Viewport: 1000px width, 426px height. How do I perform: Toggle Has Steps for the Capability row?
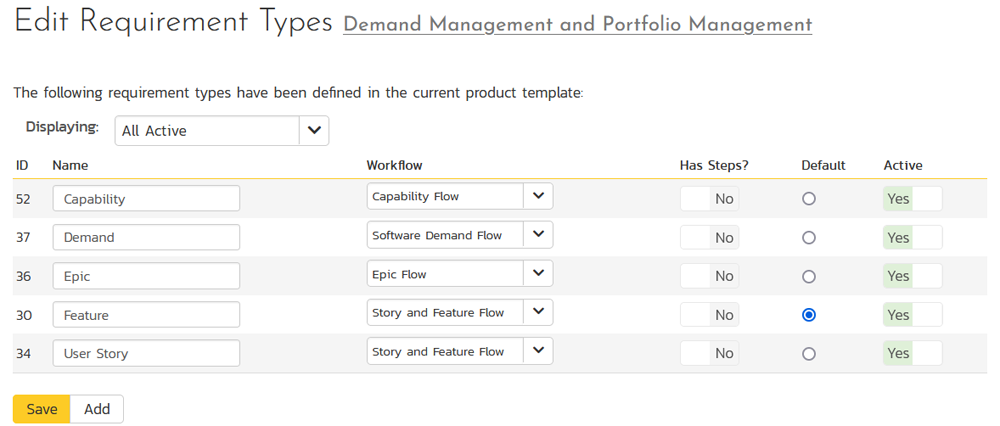pyautogui.click(x=709, y=199)
